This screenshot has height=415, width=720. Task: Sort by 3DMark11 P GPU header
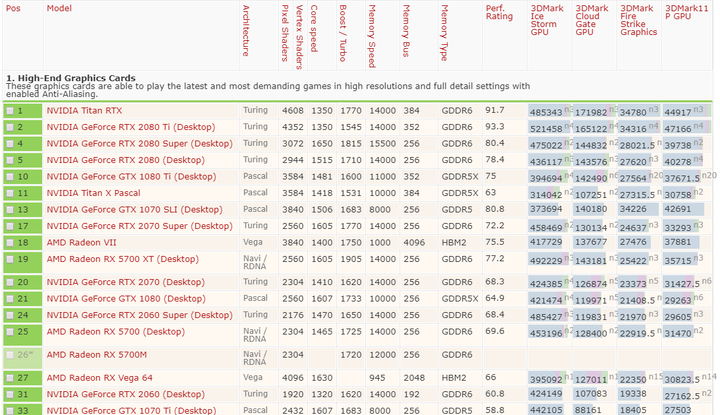point(686,12)
